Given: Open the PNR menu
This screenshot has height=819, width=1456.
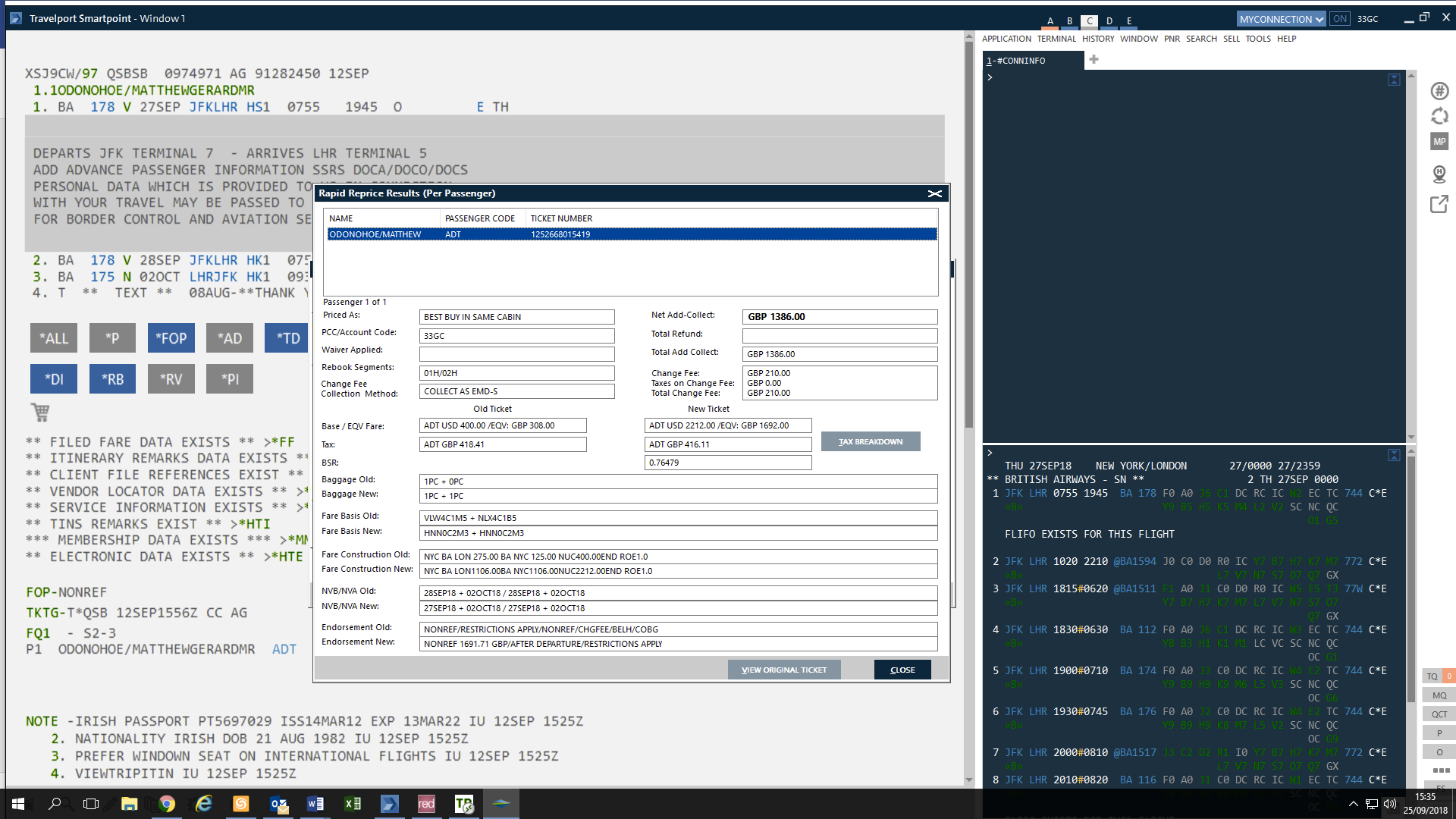Looking at the screenshot, I should (1172, 39).
